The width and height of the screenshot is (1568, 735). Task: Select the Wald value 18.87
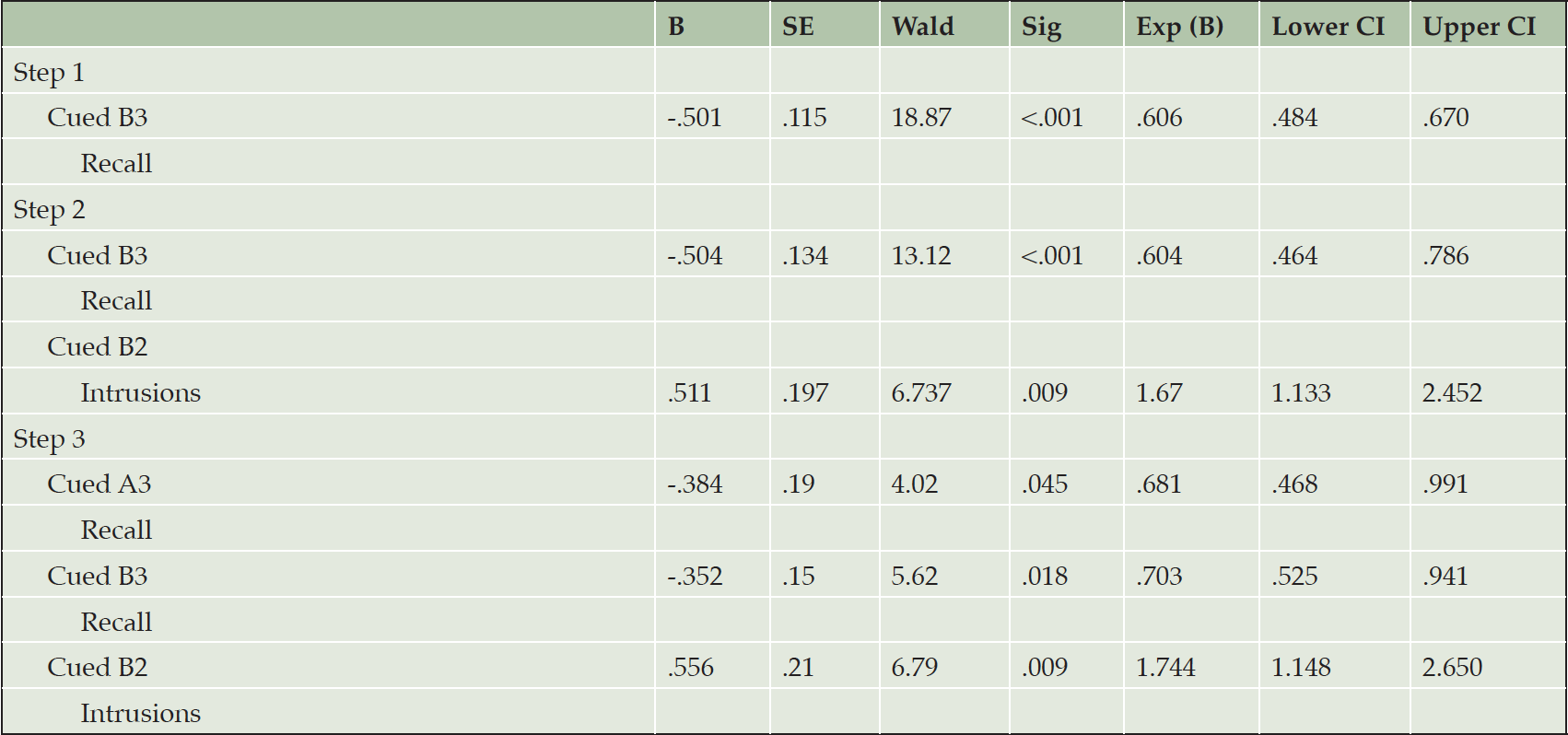coord(921,118)
